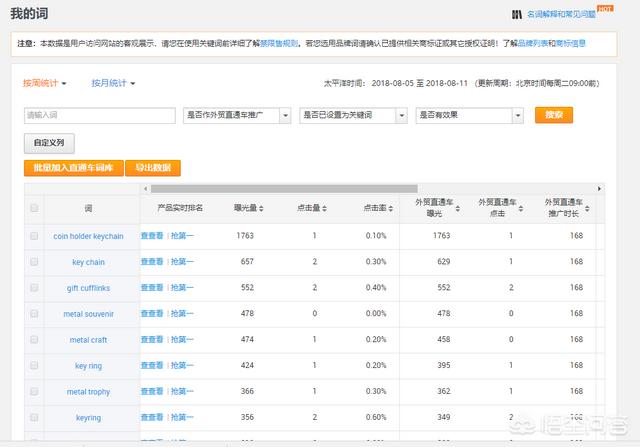Sort by 点击率 using the sort arrows
Viewport: 640px width, 447px height.
click(x=390, y=208)
